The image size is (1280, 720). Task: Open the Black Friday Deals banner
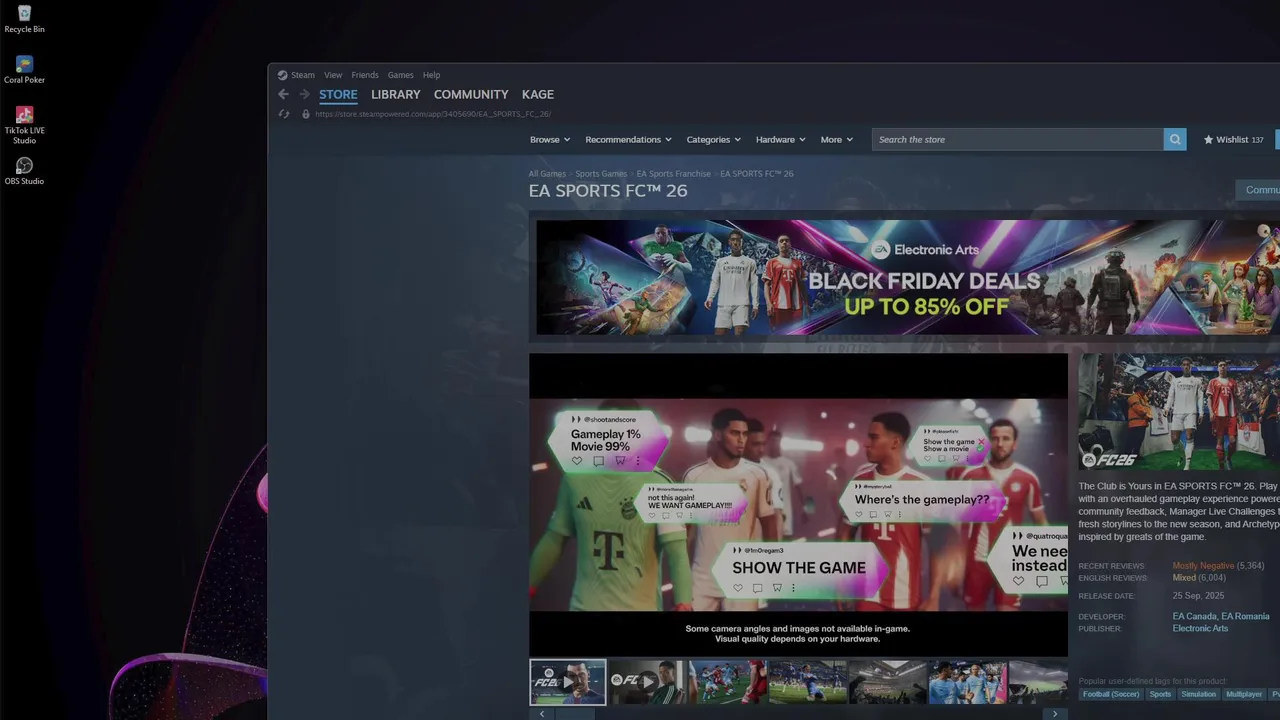click(x=907, y=277)
